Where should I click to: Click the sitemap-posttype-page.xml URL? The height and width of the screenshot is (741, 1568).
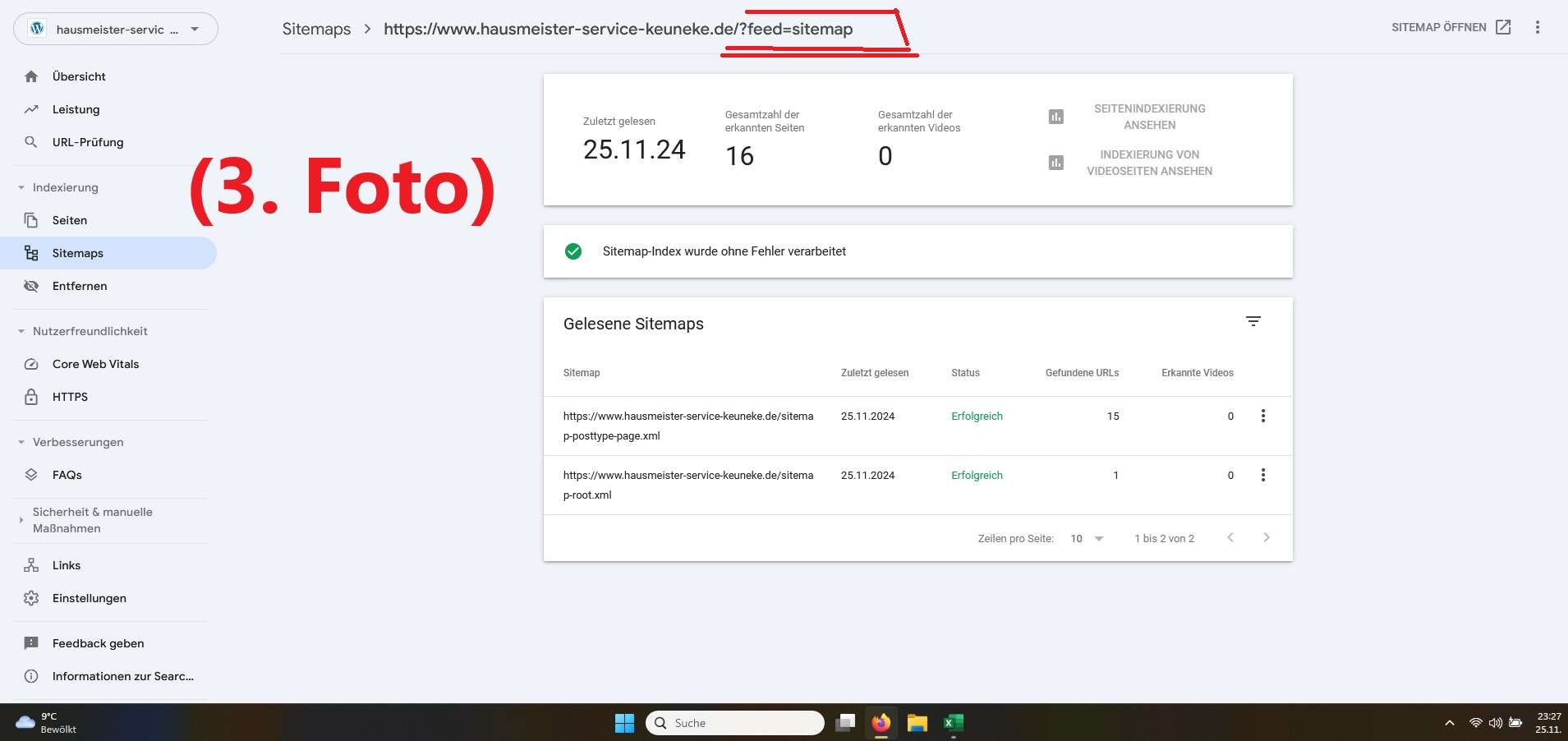(688, 426)
